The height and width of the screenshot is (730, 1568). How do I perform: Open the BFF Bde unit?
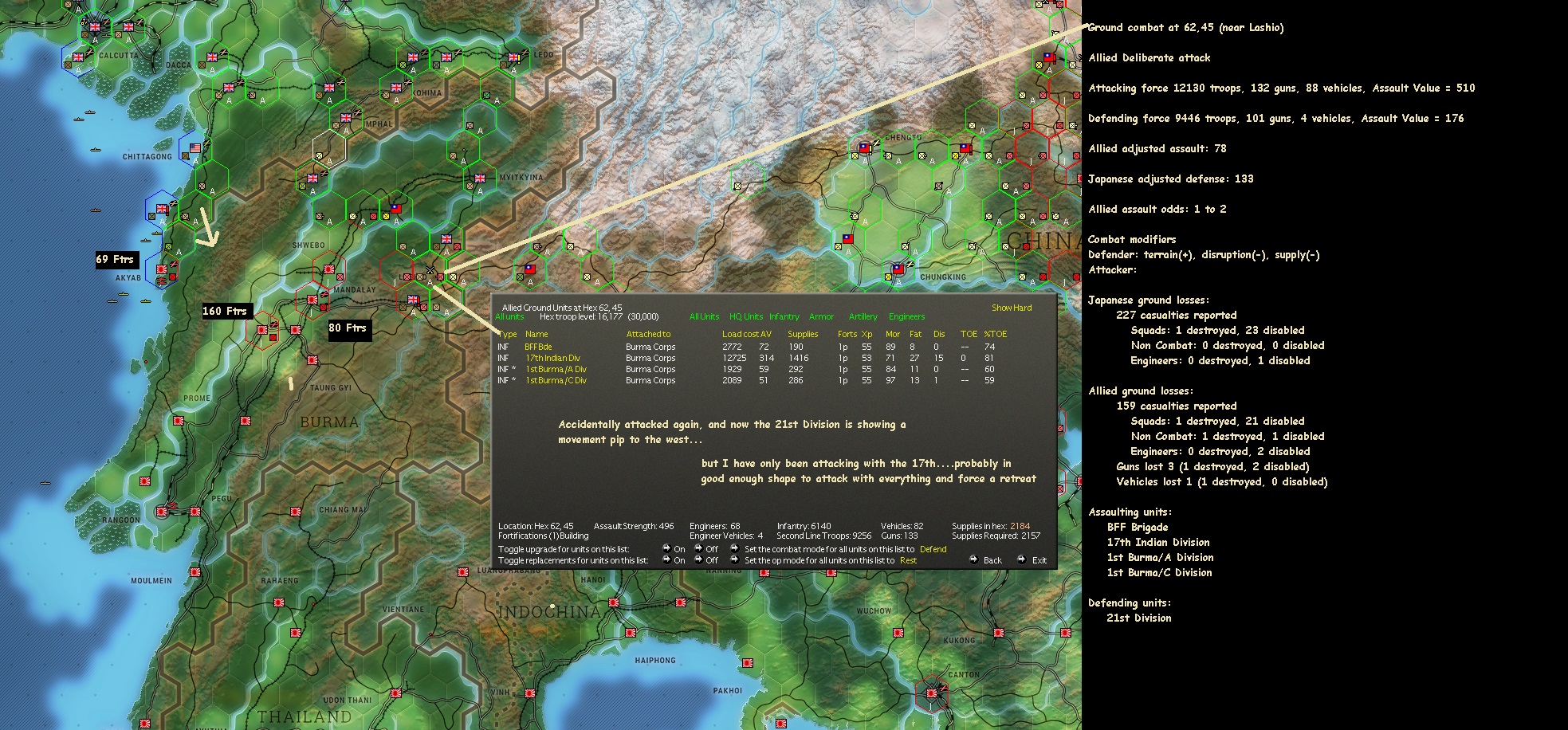point(538,347)
